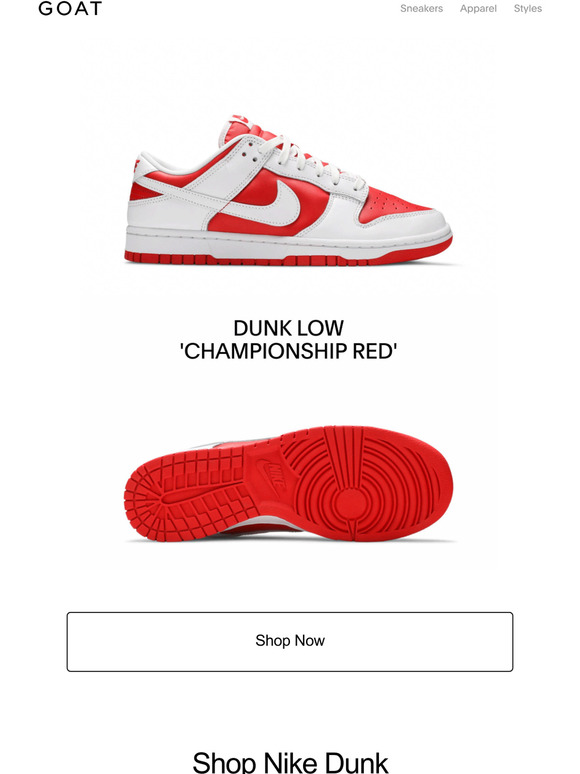
Task: Click the red tongue label on the shoe
Action: [x=241, y=118]
